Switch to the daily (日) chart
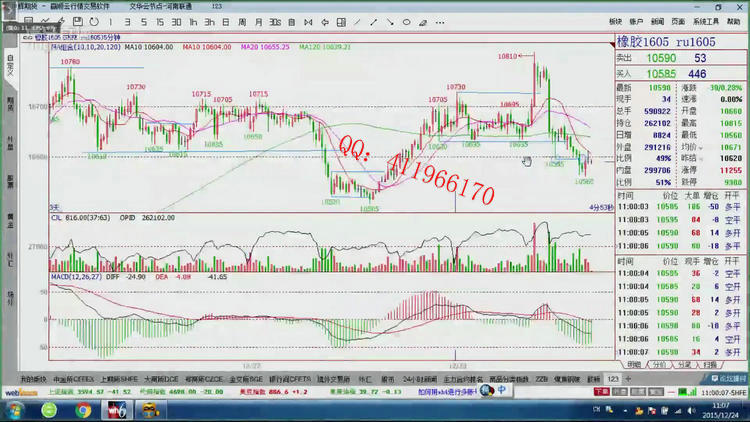750x422 pixels. [x=226, y=22]
